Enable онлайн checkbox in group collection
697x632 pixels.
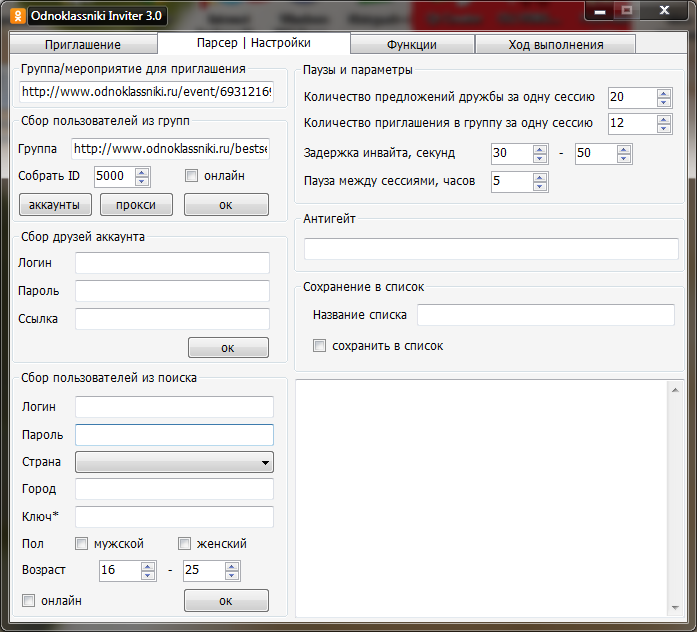click(192, 176)
